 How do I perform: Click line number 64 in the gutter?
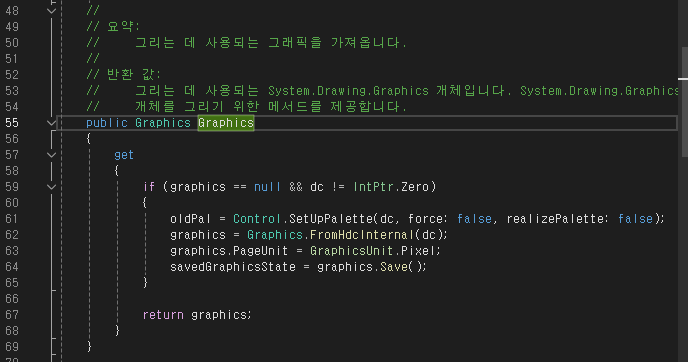[x=12, y=267]
